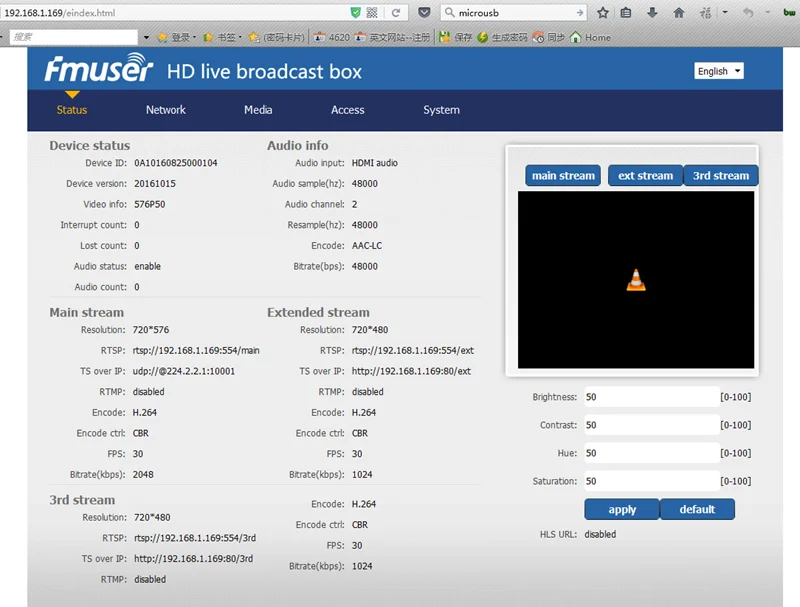Click the Fmuser logo
This screenshot has width=800, height=607.
tap(98, 69)
